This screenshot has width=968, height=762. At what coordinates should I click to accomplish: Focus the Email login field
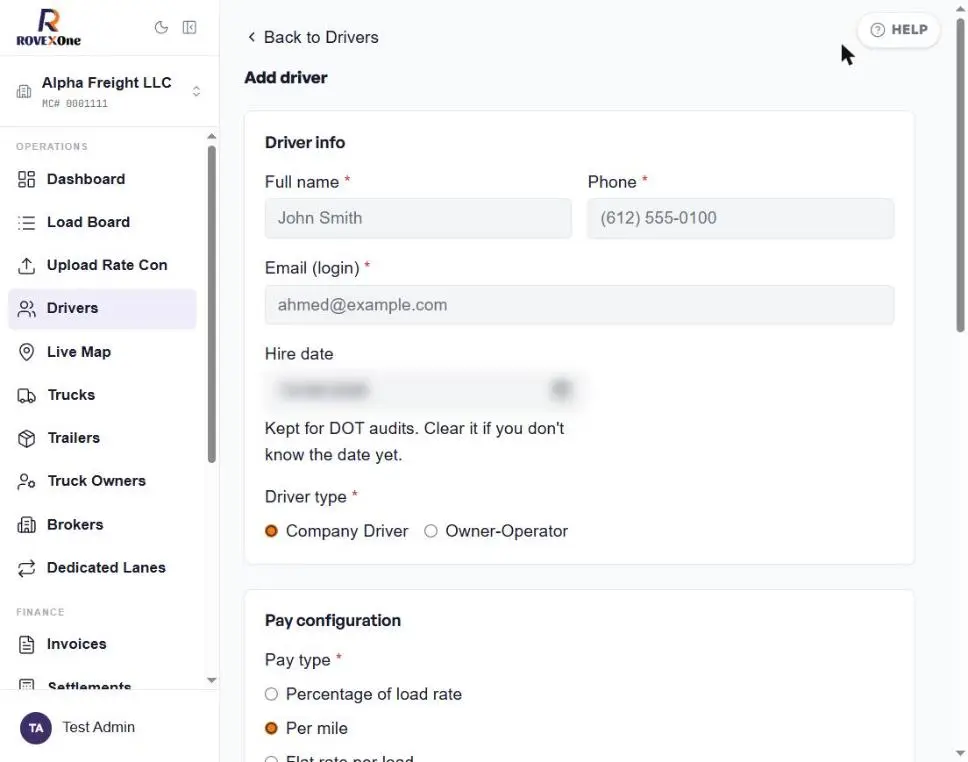(579, 305)
